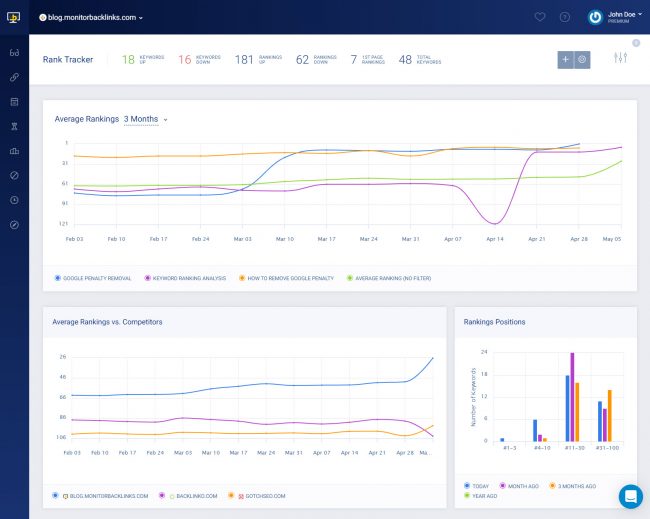Click the plus add keyword button

click(x=566, y=60)
